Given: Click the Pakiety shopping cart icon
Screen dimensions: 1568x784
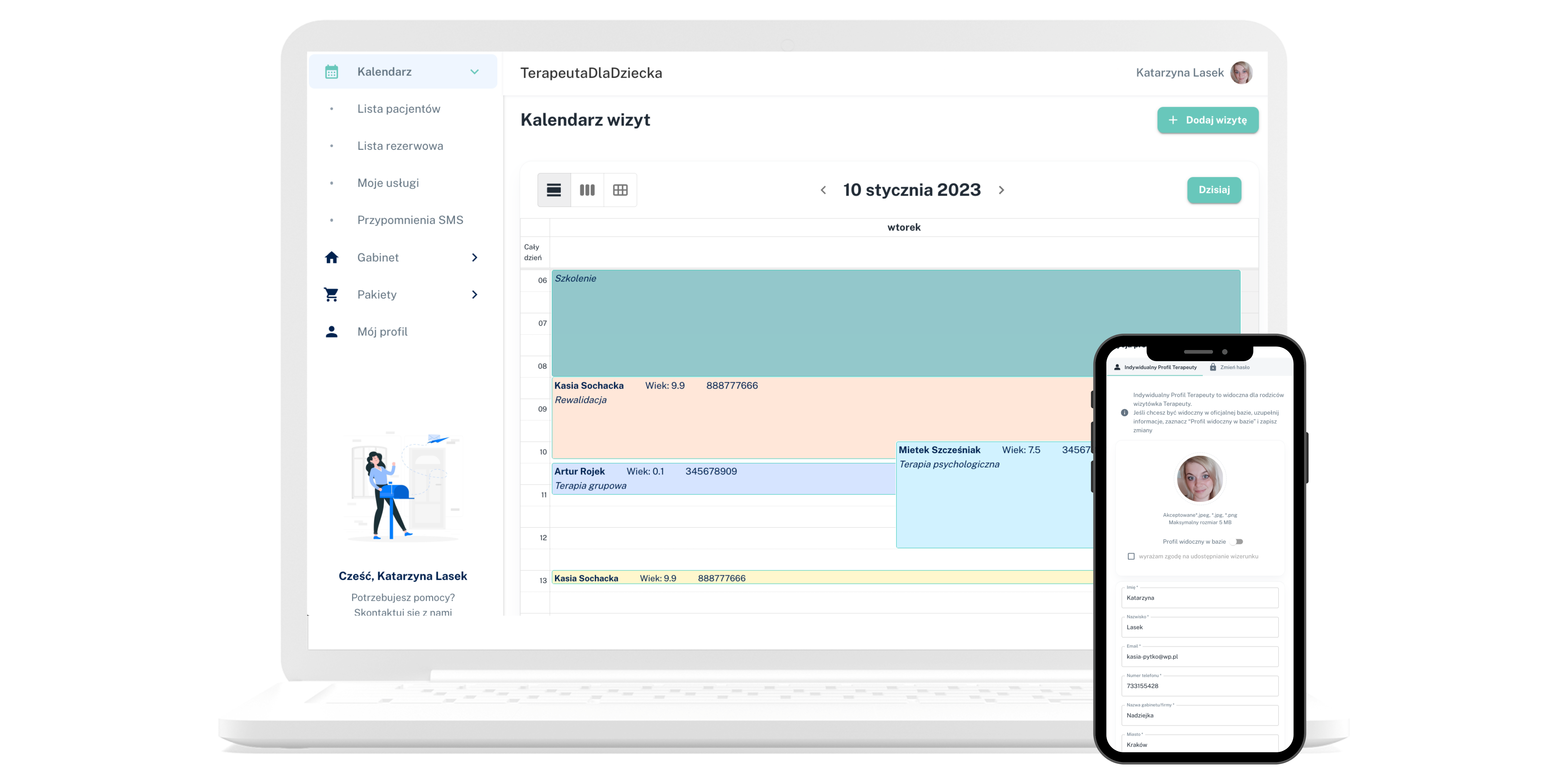Looking at the screenshot, I should 331,295.
